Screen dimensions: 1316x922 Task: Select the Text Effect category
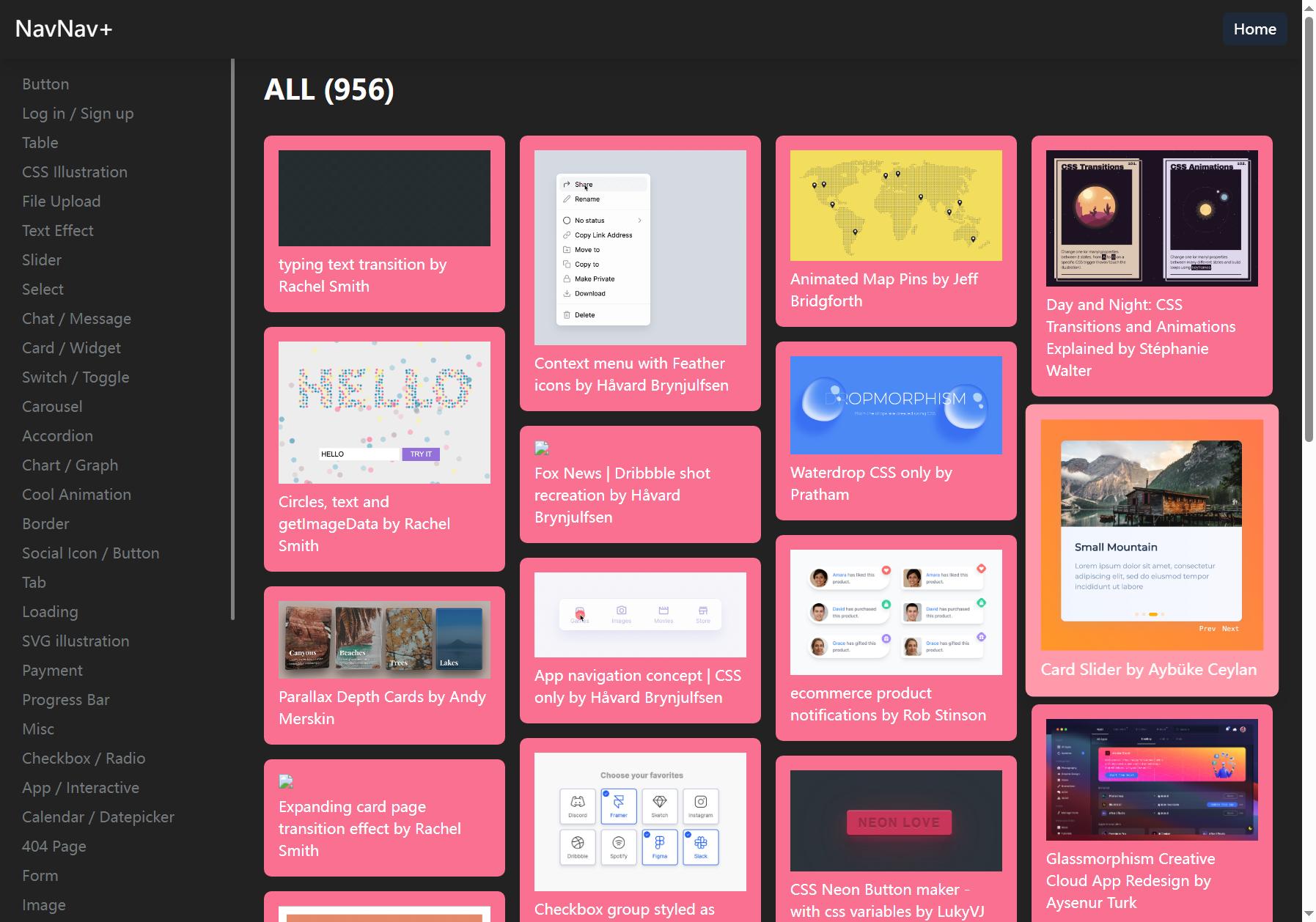pos(58,231)
